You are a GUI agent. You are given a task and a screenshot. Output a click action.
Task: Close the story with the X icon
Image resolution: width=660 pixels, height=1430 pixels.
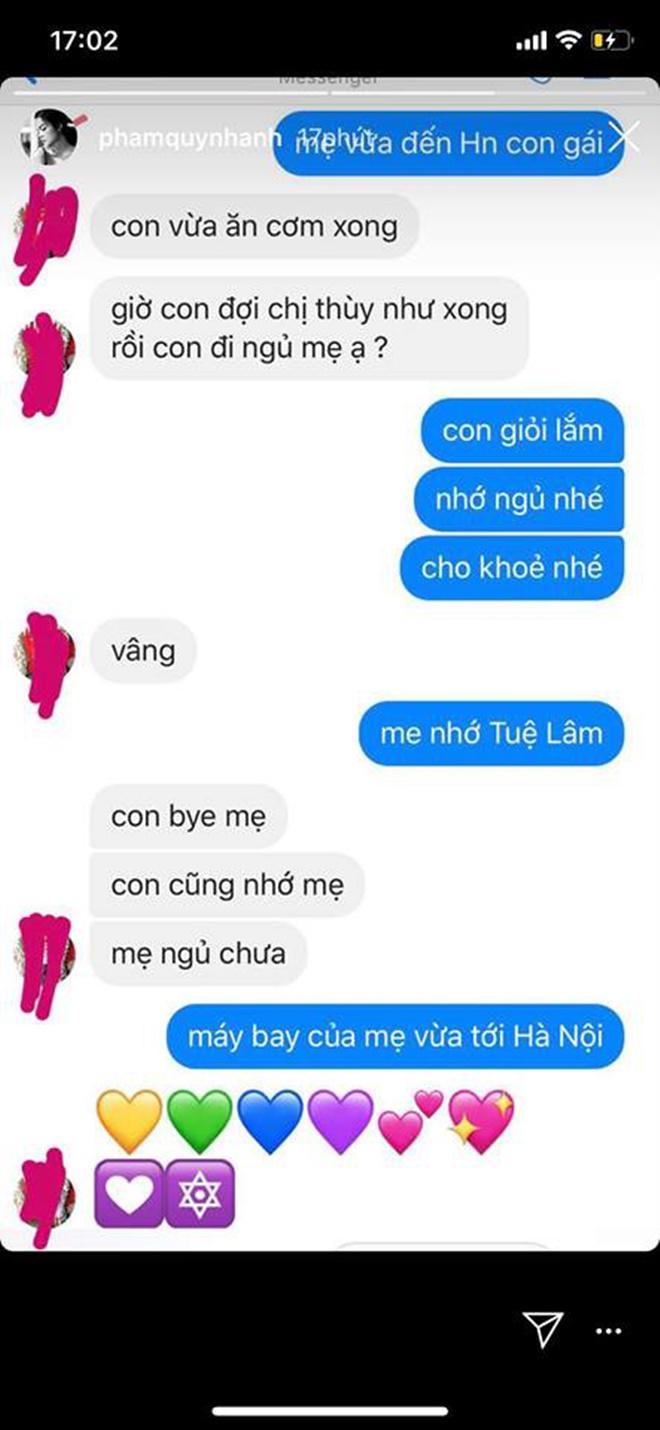(x=624, y=137)
